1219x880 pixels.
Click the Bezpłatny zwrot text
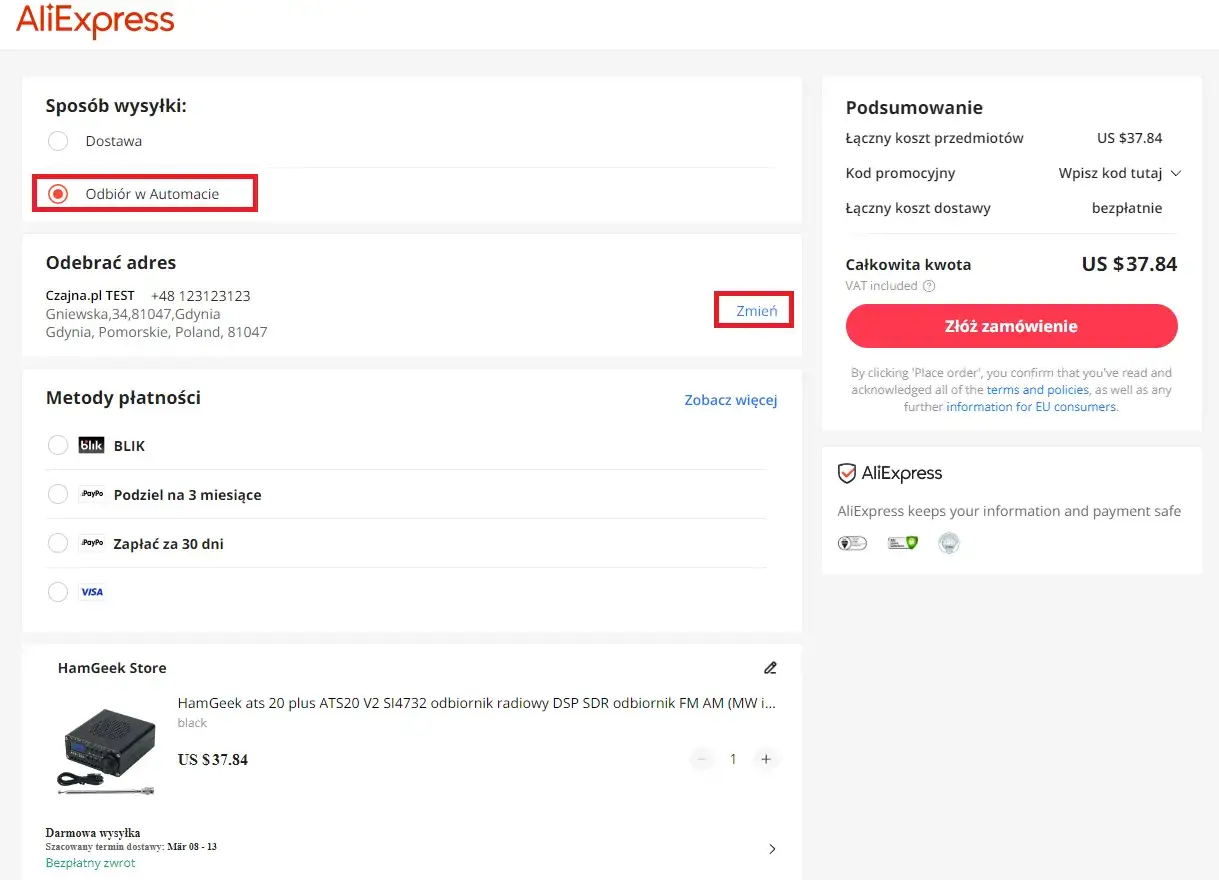[x=91, y=863]
